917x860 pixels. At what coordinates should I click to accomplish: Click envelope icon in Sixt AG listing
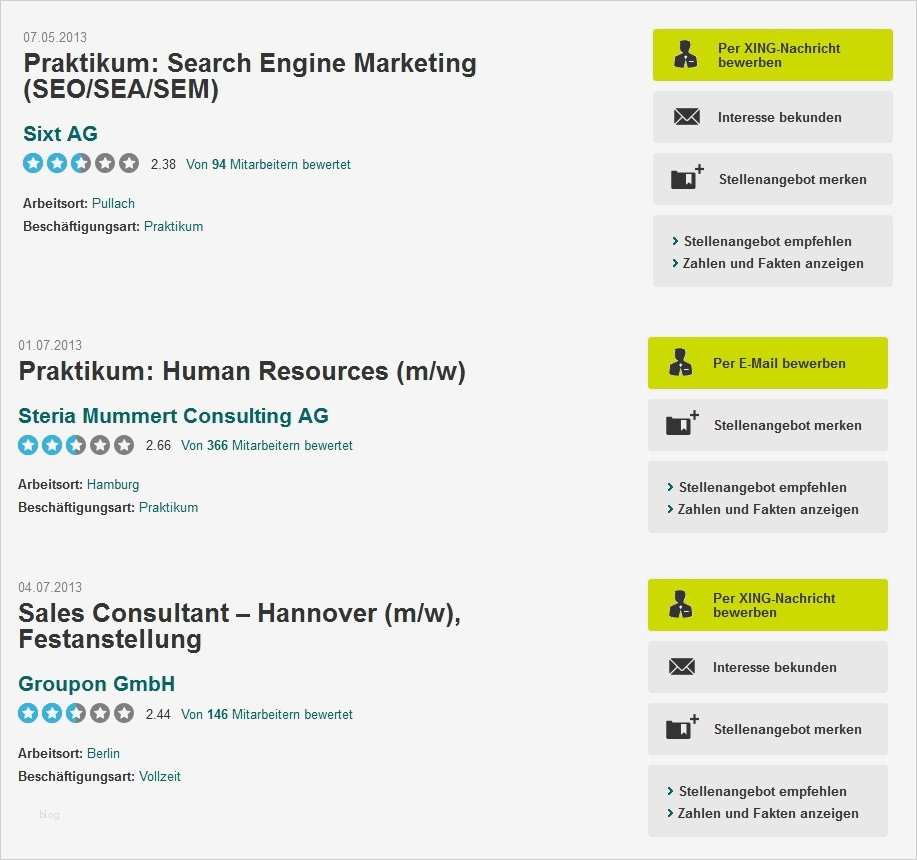(687, 117)
